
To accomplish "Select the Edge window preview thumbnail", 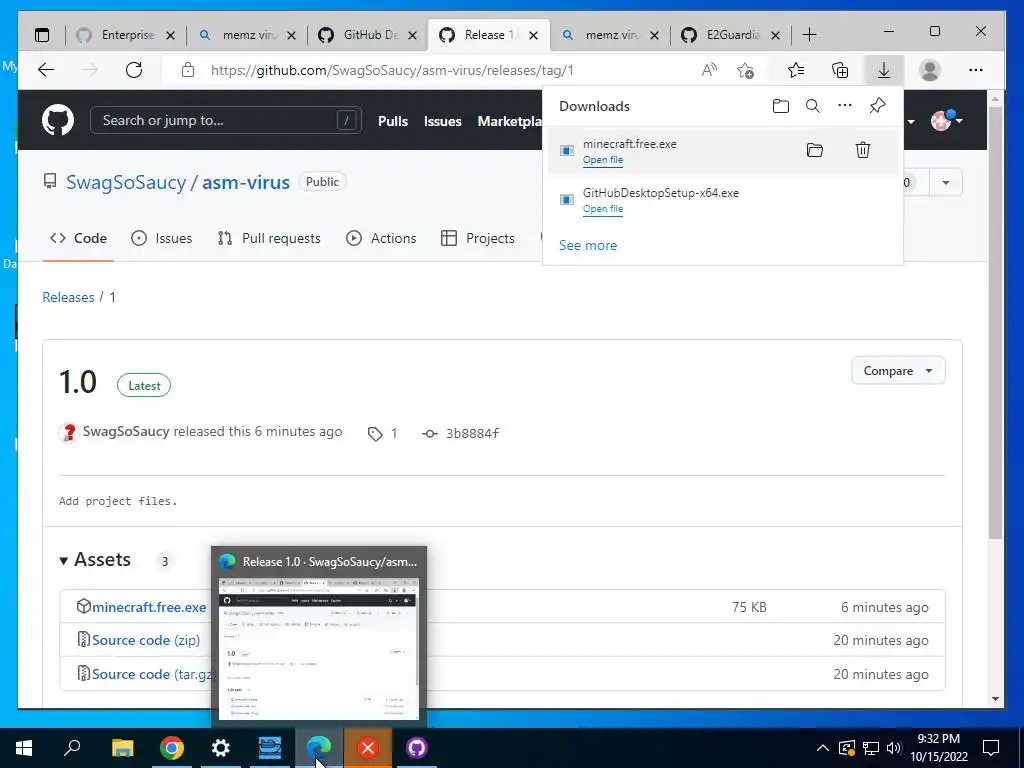I will tap(319, 648).
